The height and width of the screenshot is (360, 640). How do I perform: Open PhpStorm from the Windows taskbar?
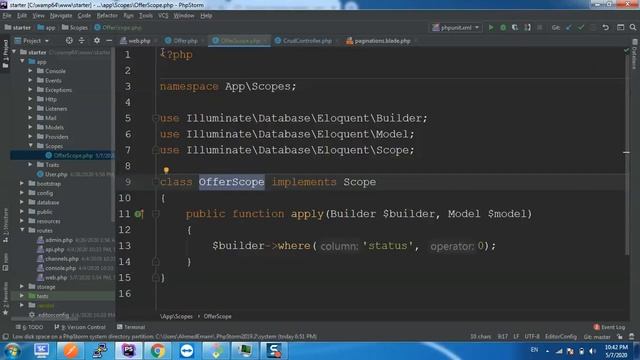click(x=129, y=351)
